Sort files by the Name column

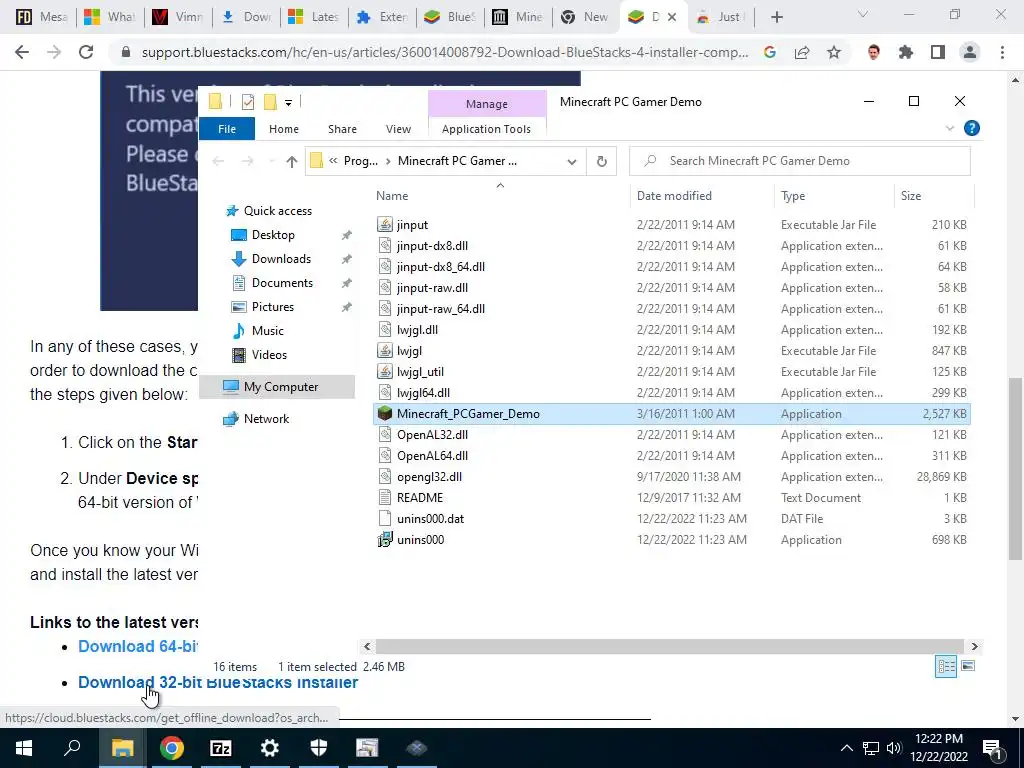pos(392,196)
